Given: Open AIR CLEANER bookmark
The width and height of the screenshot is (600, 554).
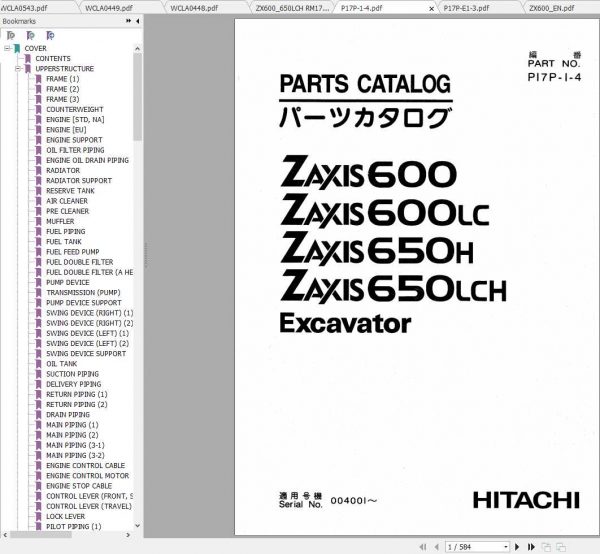Looking at the screenshot, I should [67, 201].
